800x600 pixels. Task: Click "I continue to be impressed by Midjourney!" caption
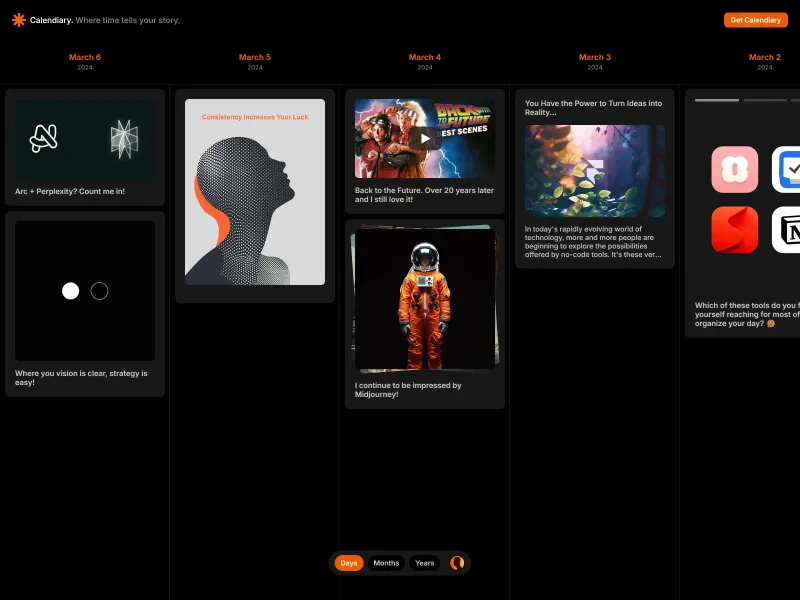pyautogui.click(x=408, y=390)
